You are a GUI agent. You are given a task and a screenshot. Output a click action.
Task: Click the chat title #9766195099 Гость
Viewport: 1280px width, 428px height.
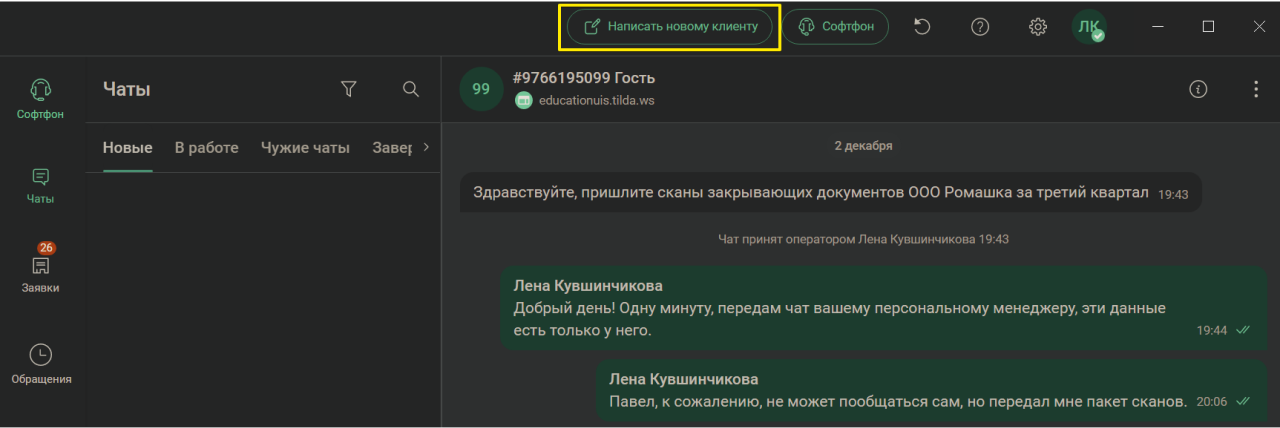coord(584,78)
